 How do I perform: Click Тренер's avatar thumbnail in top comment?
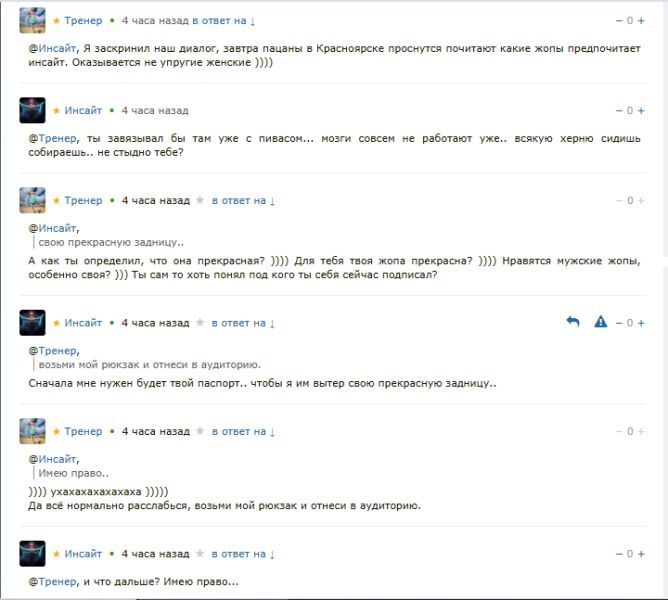coord(32,20)
